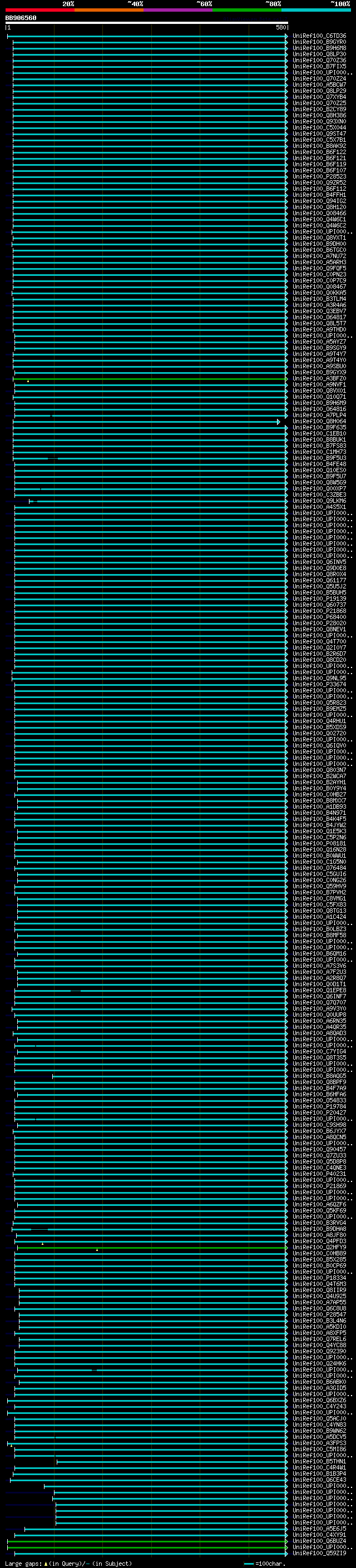Click hit label UniRef100_A5E6J5
Viewport: 356px width, 1568px height.
319,1529
